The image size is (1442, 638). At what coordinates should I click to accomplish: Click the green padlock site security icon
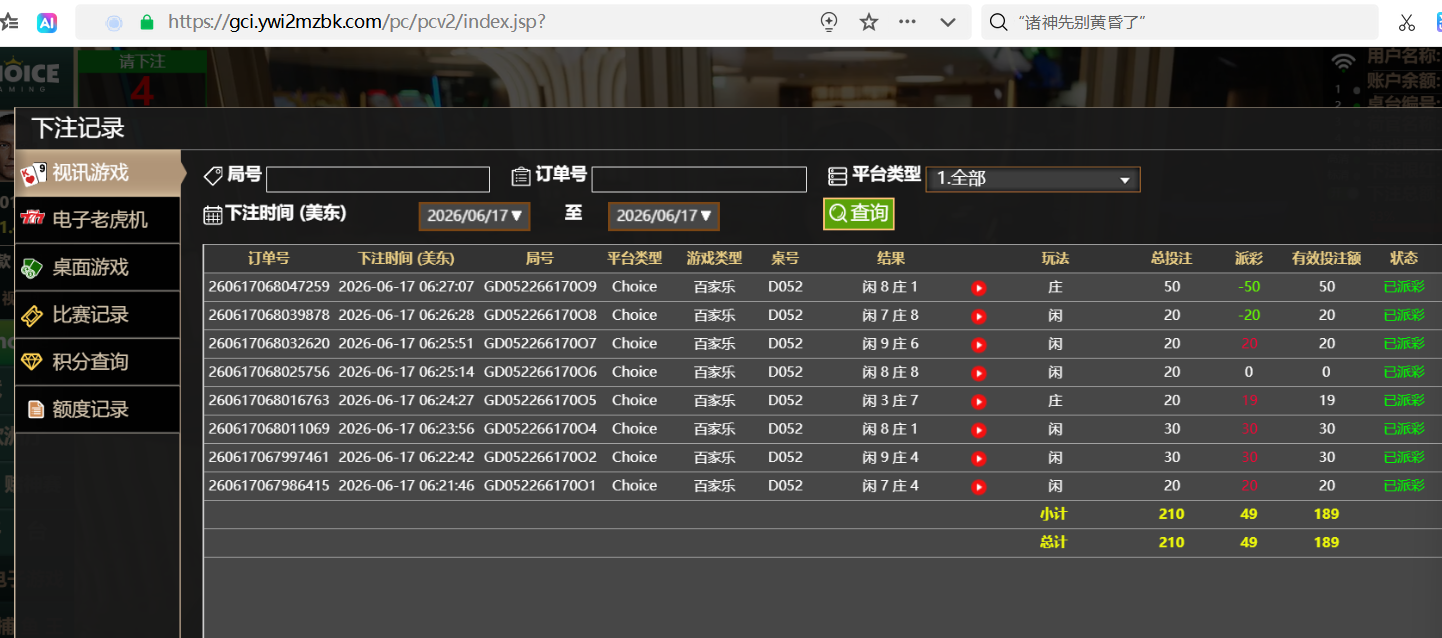(147, 22)
